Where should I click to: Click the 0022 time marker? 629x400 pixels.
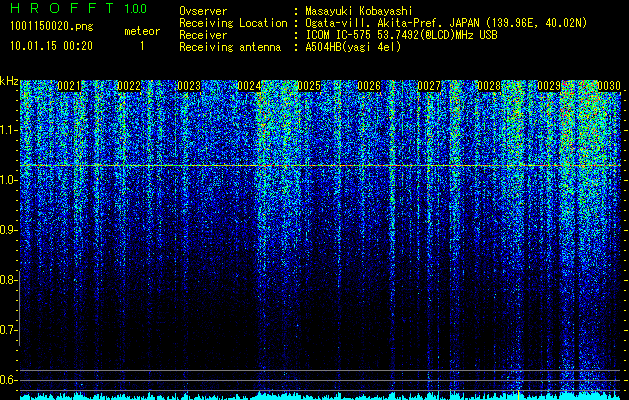tap(129, 86)
